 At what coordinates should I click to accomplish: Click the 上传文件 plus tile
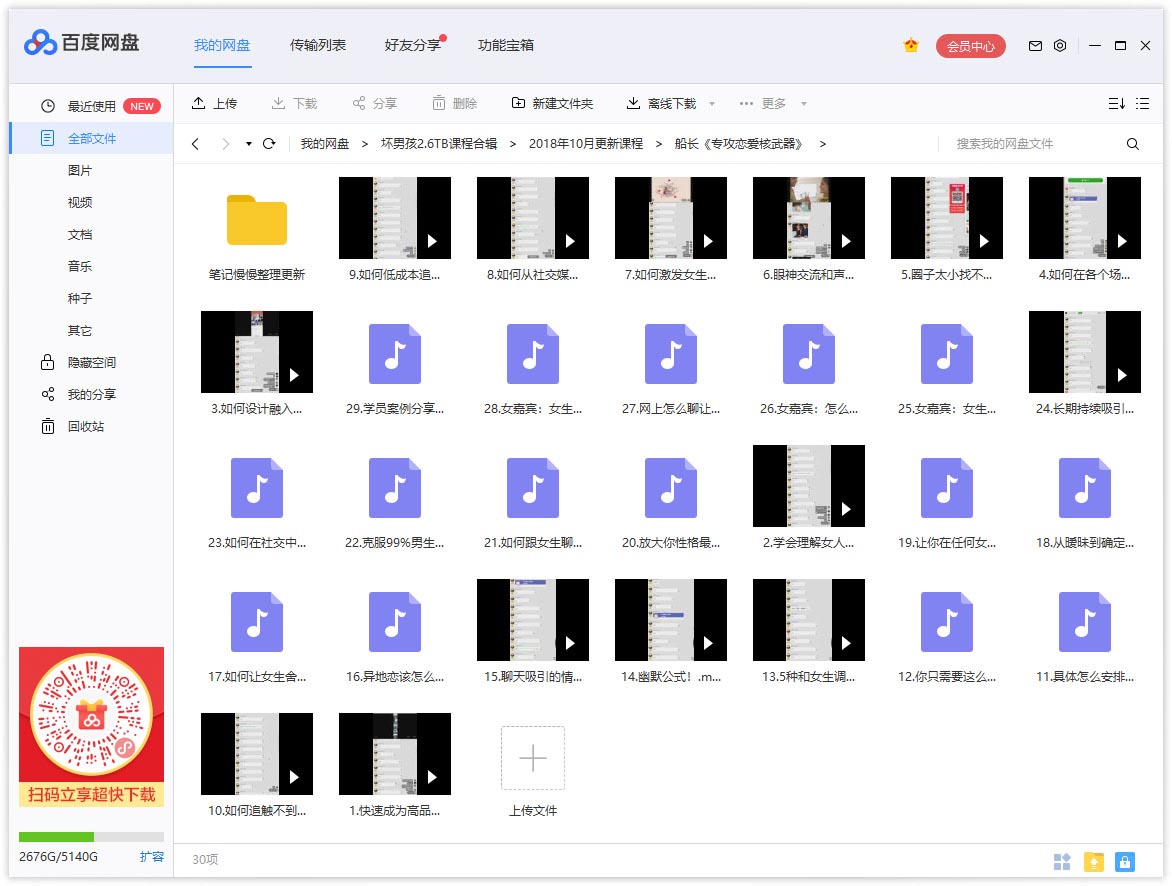[x=532, y=757]
